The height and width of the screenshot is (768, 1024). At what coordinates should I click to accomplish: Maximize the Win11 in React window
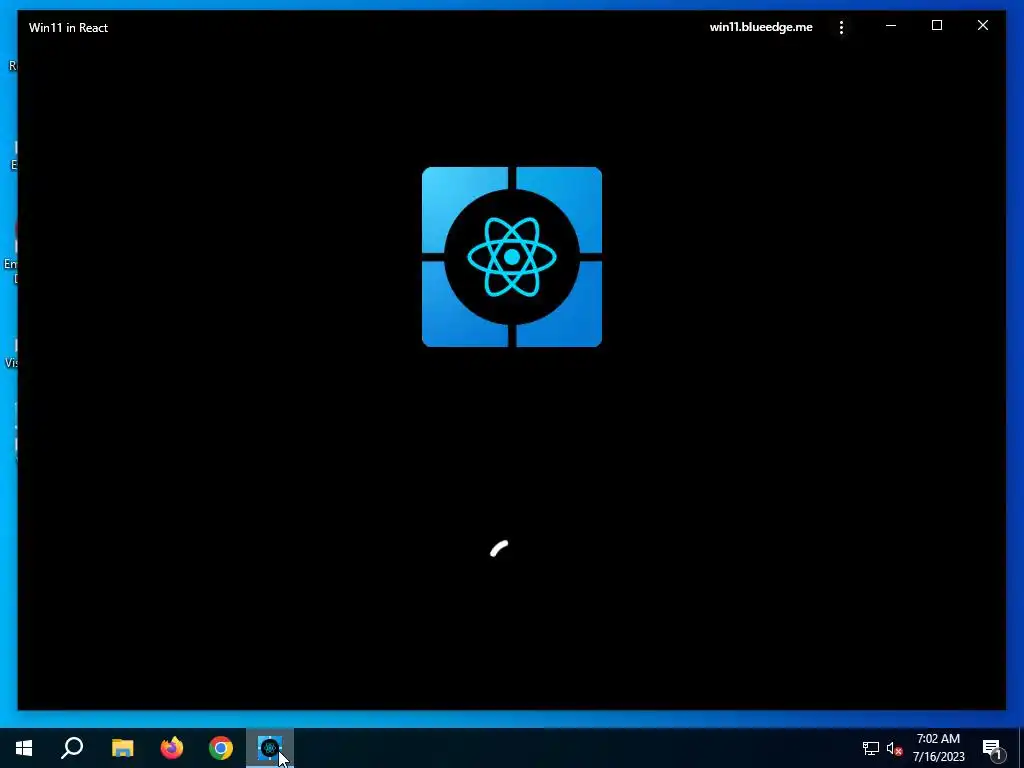[936, 26]
